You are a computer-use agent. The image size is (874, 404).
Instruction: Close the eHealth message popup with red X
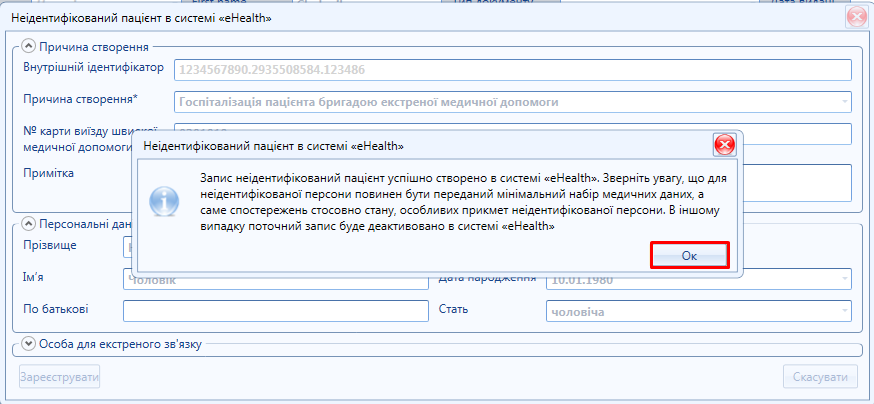[724, 146]
